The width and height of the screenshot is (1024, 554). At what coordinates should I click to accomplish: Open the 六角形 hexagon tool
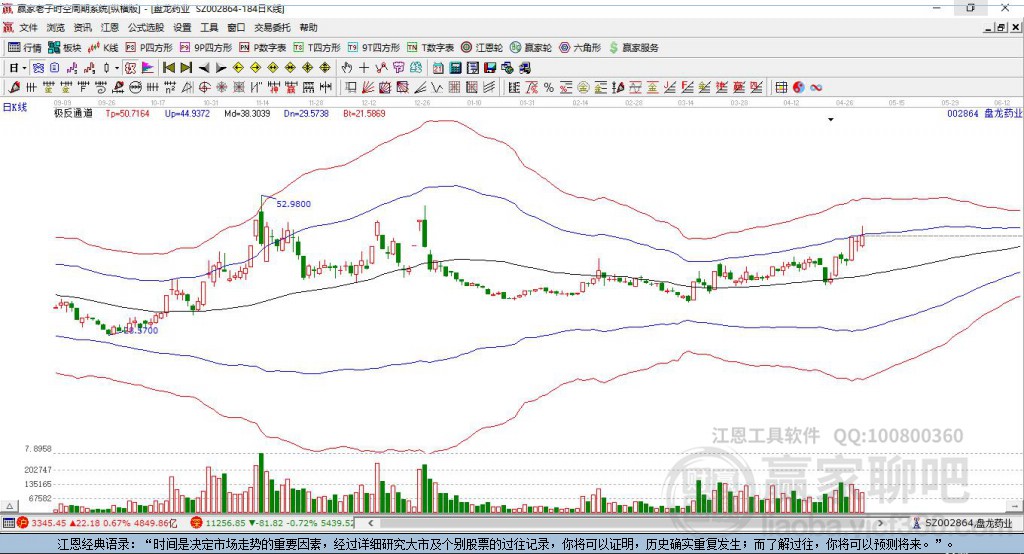click(580, 48)
